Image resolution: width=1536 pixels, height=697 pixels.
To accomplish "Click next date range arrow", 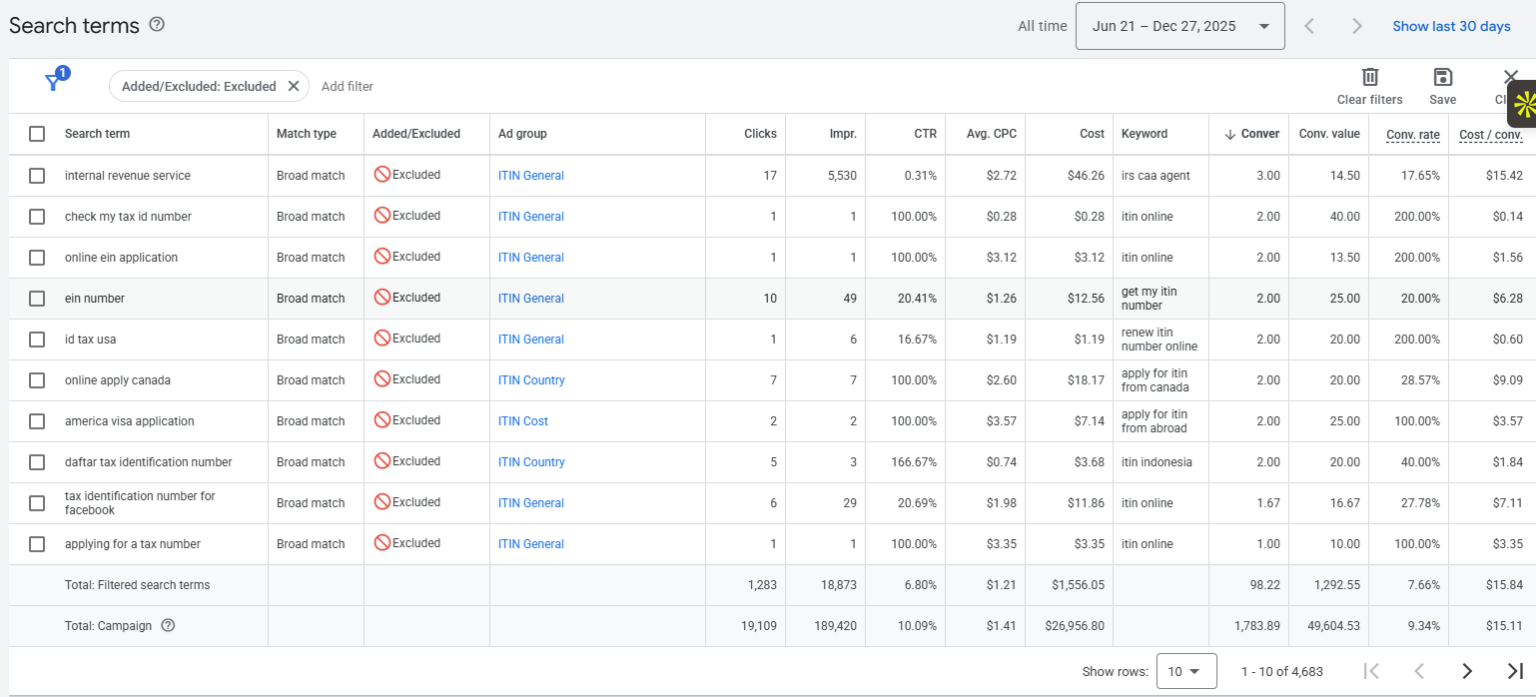I will [1356, 26].
